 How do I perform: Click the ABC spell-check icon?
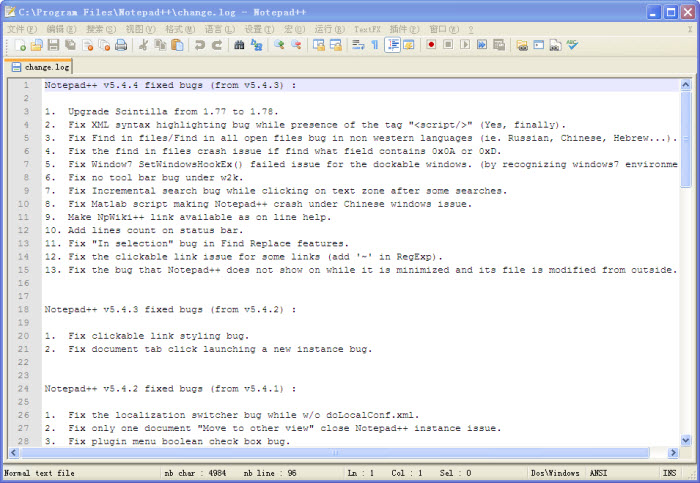pyautogui.click(x=572, y=45)
